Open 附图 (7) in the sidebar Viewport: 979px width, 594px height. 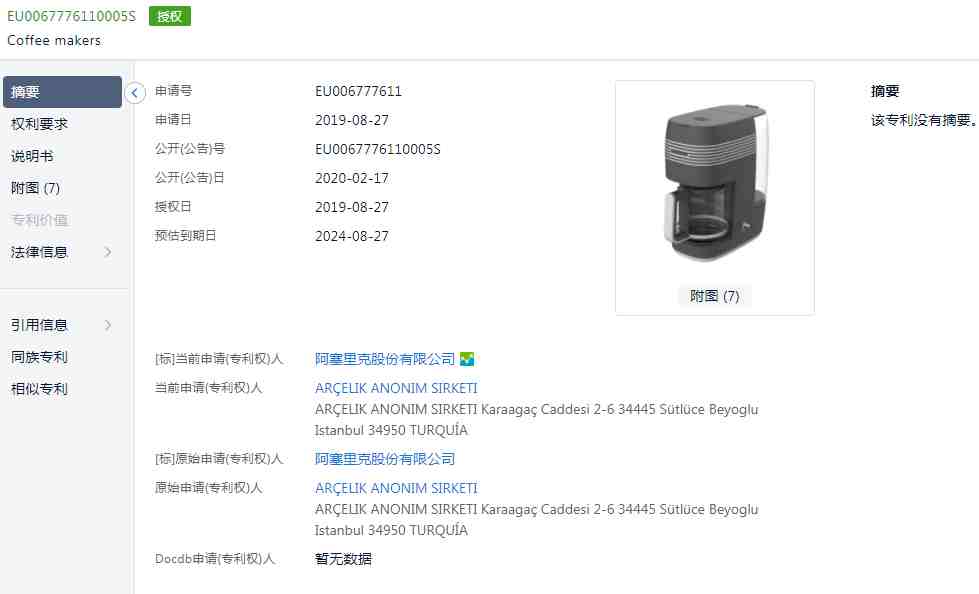click(x=36, y=188)
